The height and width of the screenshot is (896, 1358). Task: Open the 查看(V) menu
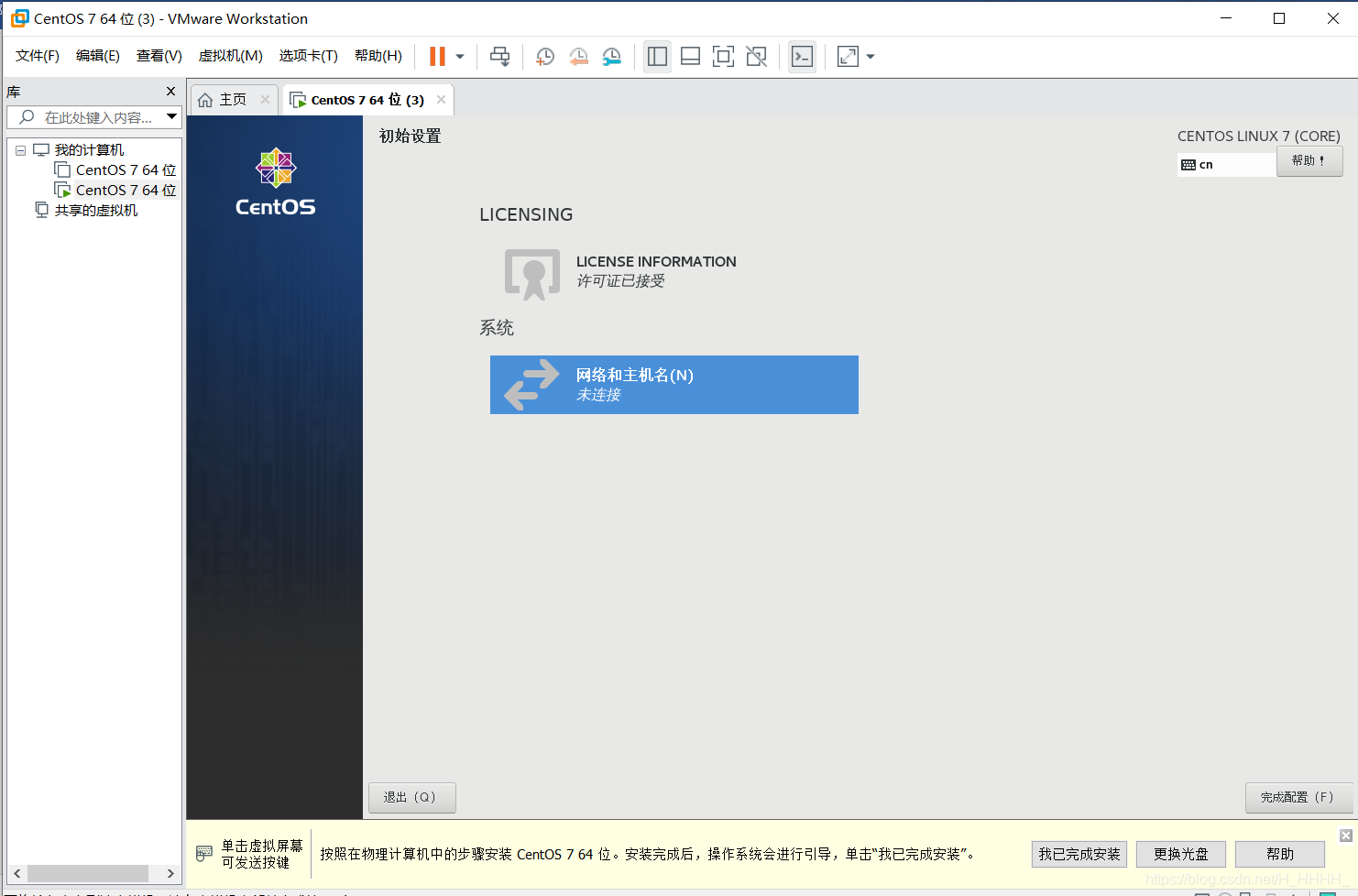click(159, 56)
